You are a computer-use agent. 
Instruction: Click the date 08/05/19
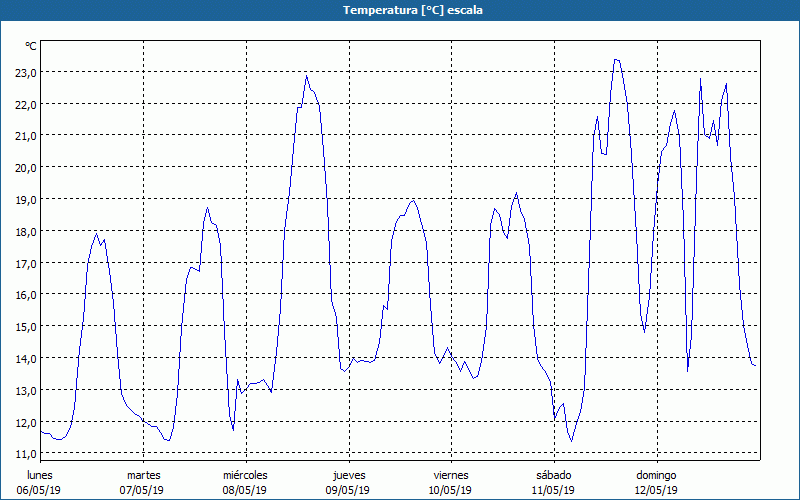click(244, 490)
